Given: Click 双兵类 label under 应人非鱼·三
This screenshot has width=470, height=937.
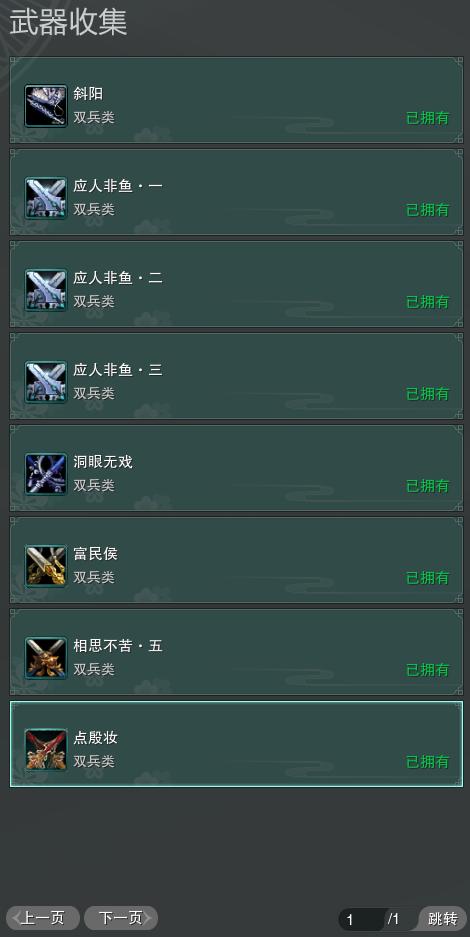Looking at the screenshot, I should (94, 393).
